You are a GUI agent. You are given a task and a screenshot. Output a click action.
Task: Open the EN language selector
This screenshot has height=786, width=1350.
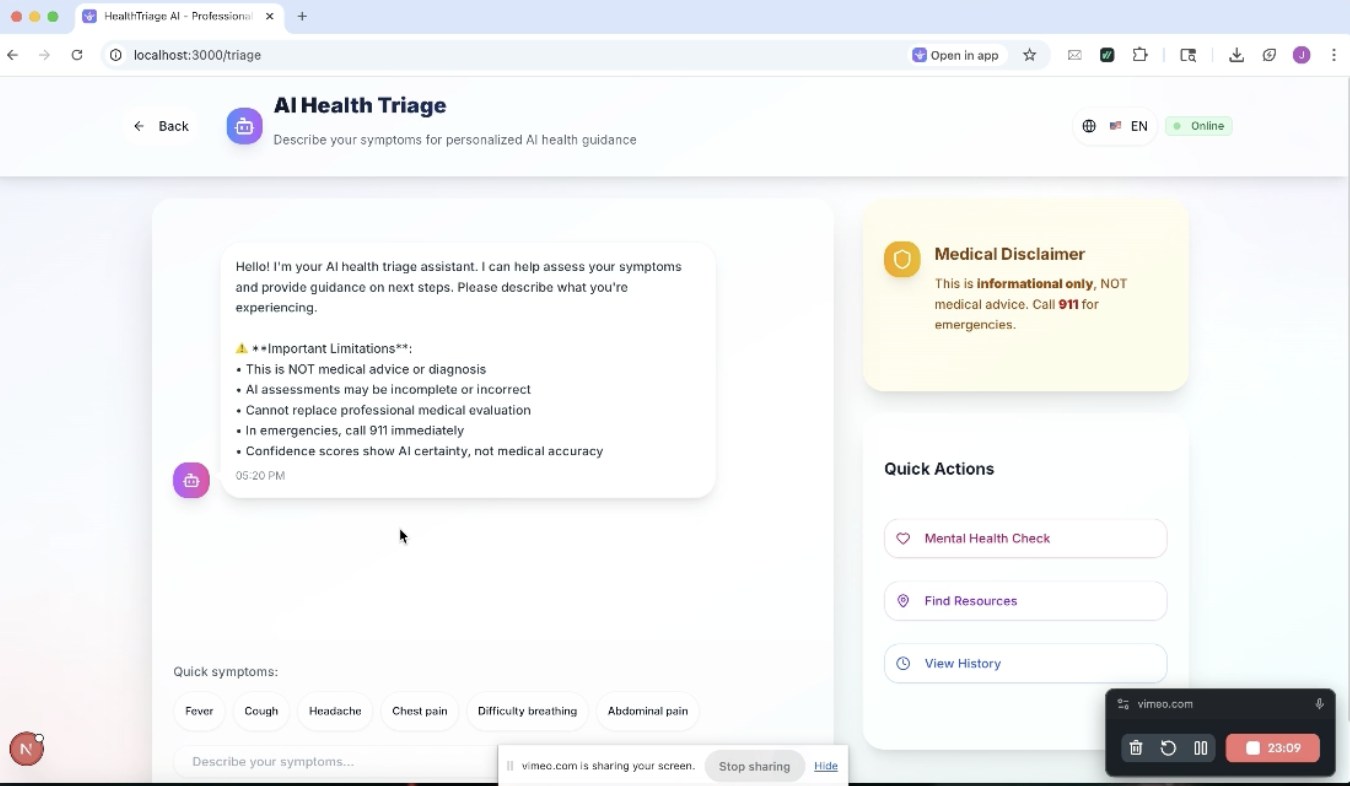pyautogui.click(x=1115, y=126)
